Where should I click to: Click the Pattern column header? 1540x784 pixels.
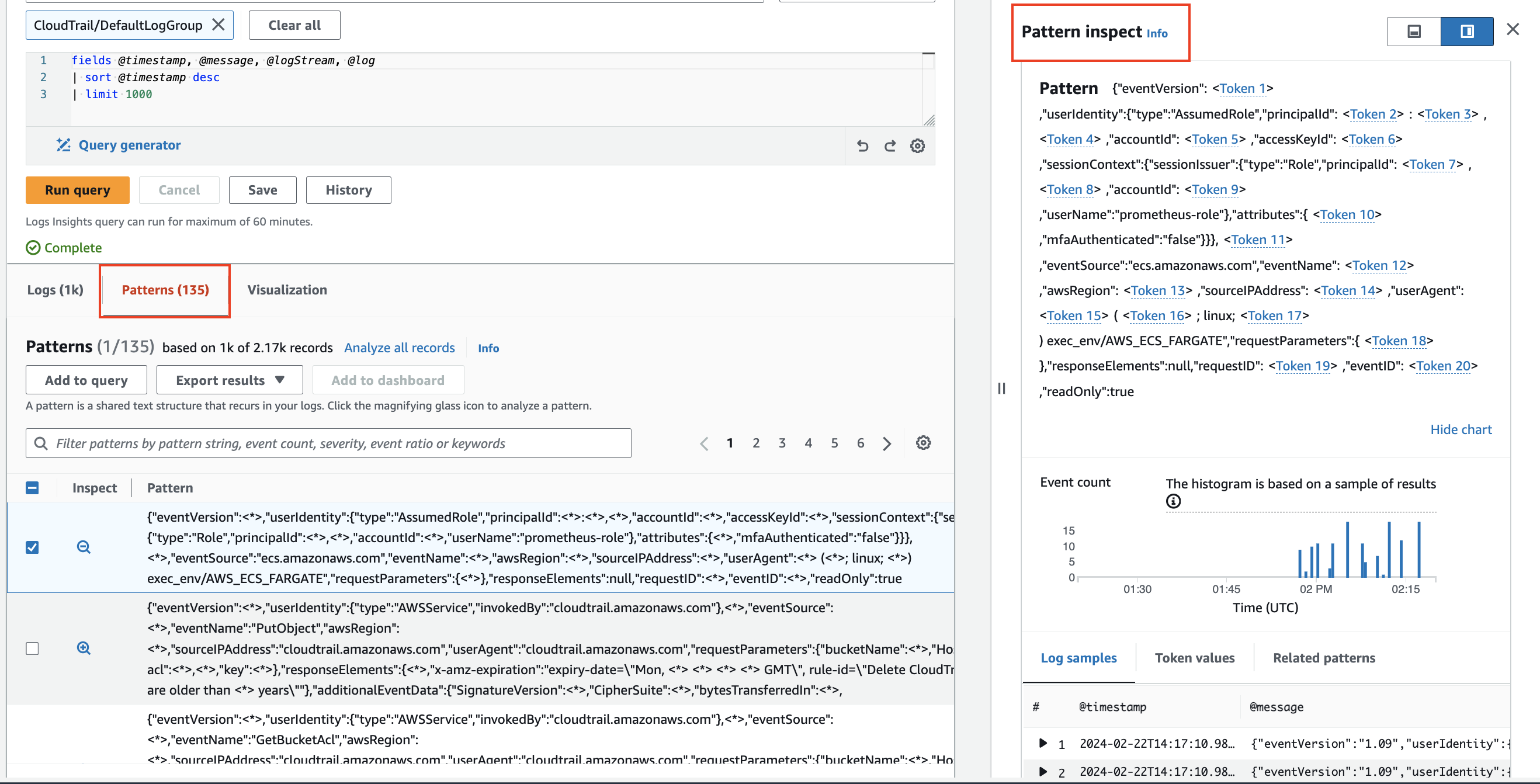pos(170,488)
